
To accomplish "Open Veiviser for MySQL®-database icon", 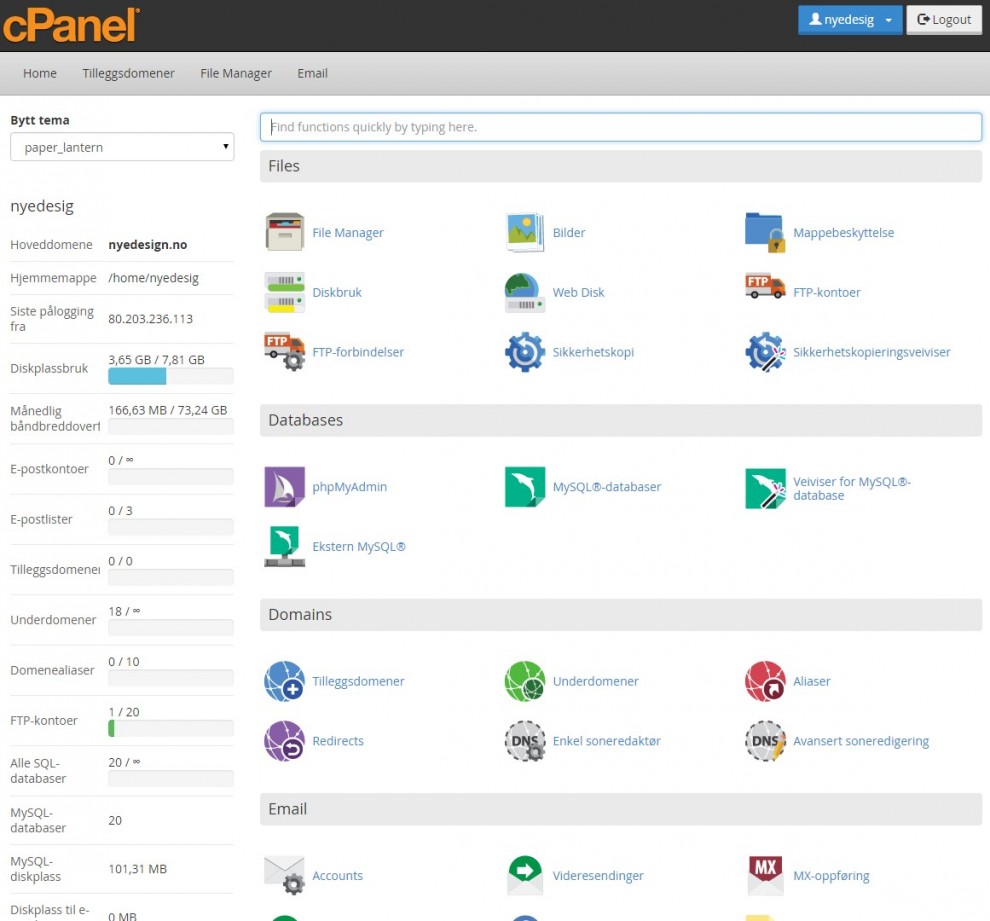I will pyautogui.click(x=765, y=488).
